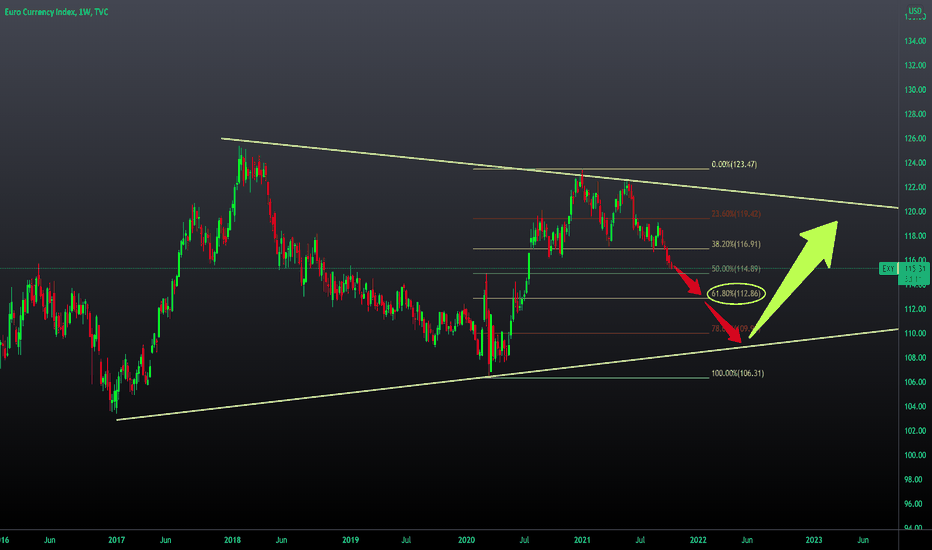Click the 115.31 current price label
The image size is (932, 550).
[x=914, y=269]
